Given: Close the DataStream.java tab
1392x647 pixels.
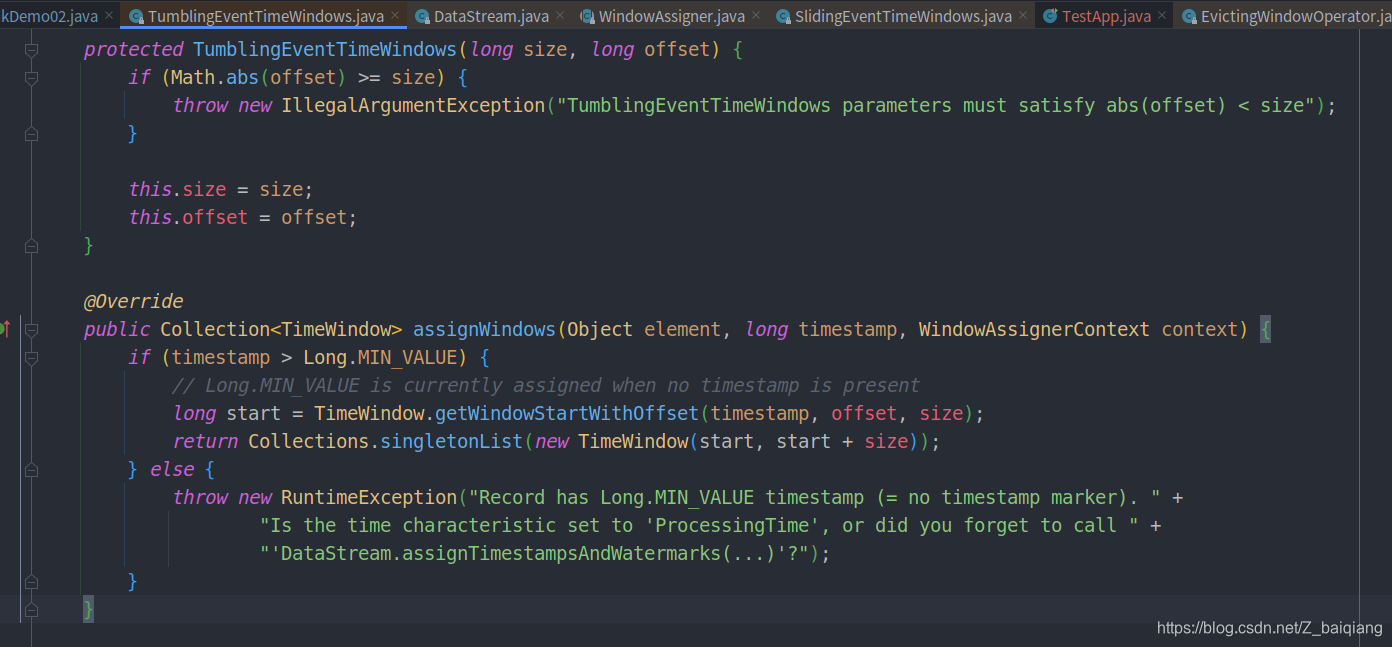Looking at the screenshot, I should click(x=559, y=16).
